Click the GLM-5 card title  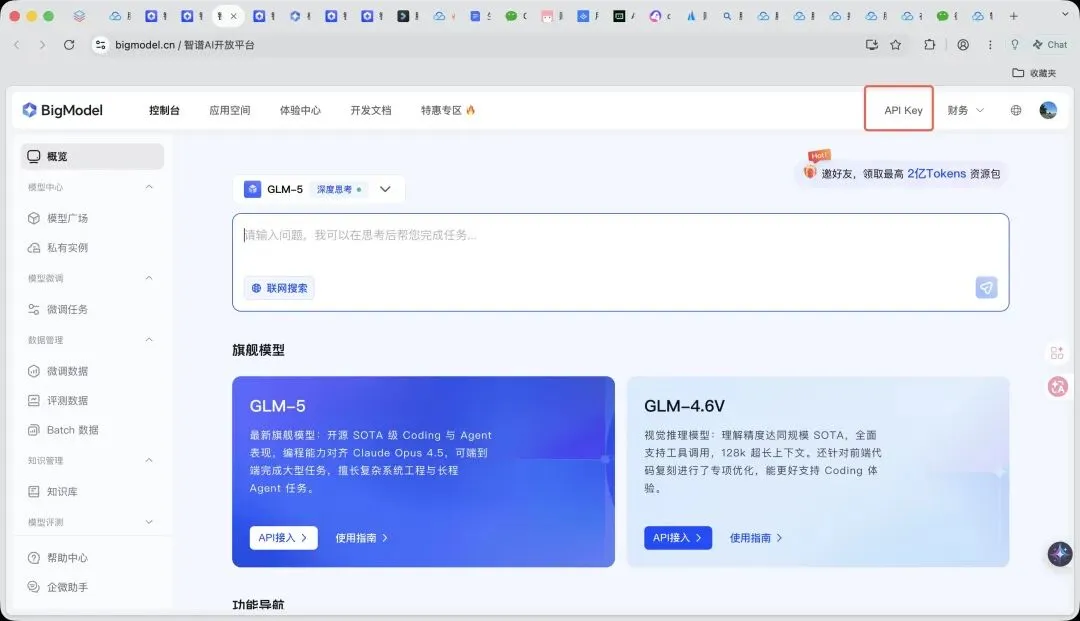[278, 406]
